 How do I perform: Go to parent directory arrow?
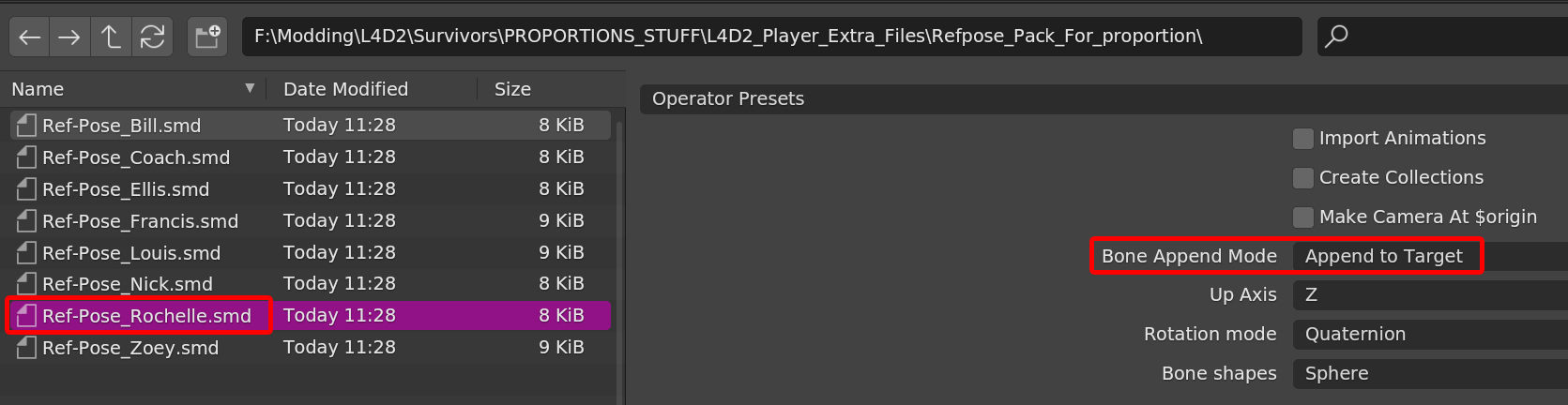[111, 37]
